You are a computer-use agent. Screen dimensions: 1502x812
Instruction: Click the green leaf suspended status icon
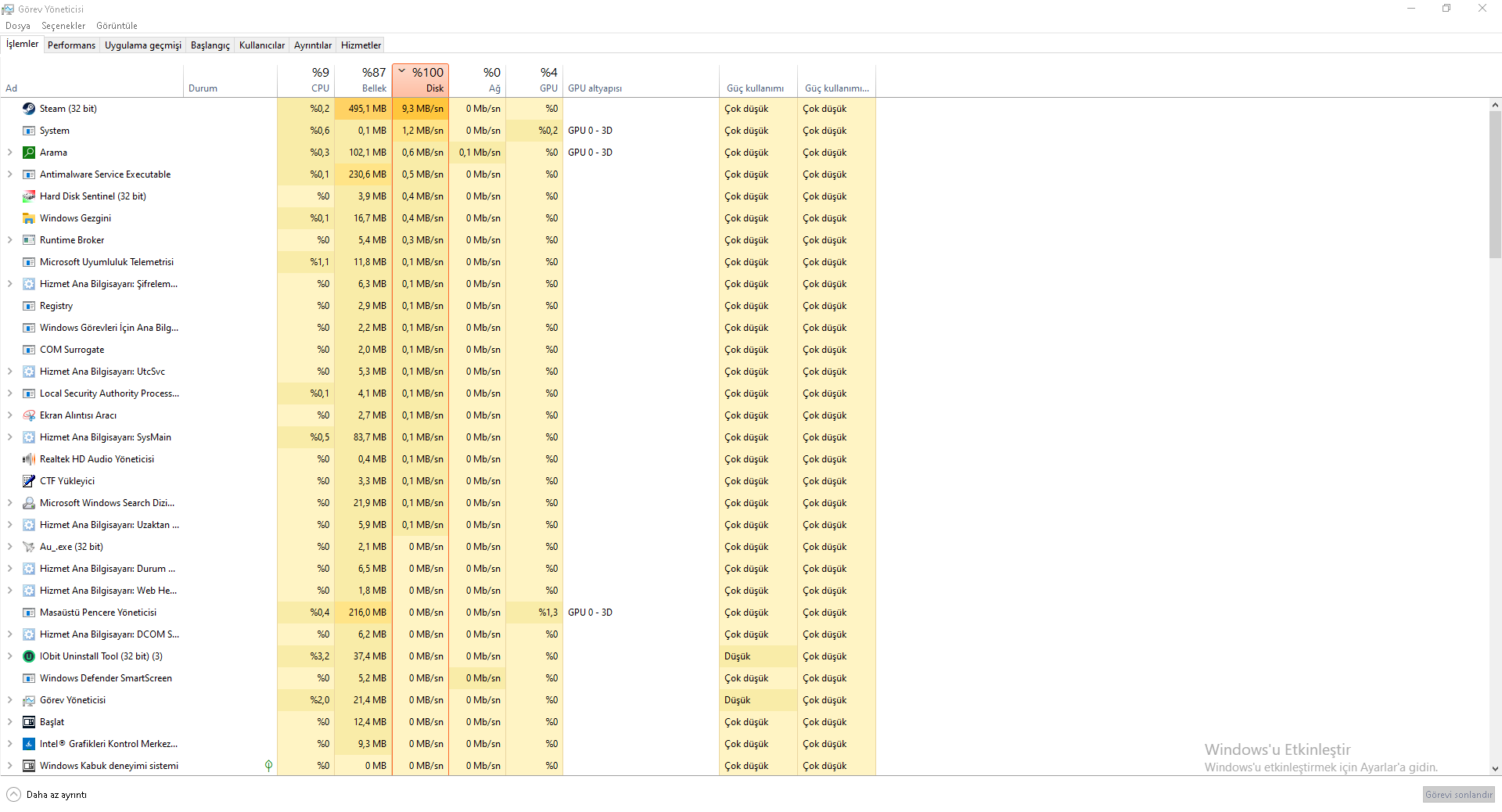tap(268, 766)
